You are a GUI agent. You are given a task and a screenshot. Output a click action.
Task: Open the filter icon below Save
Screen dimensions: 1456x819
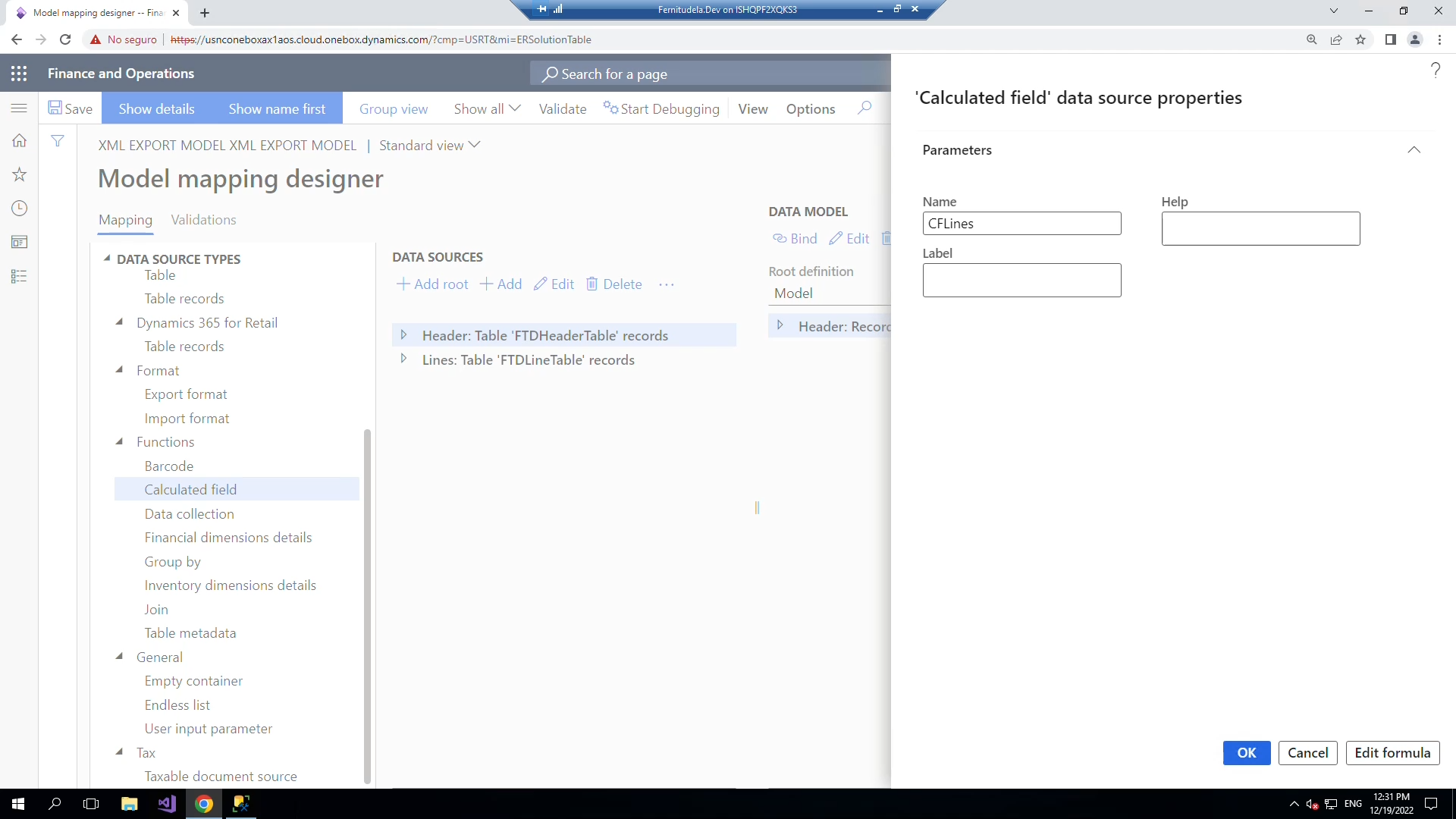(x=57, y=140)
